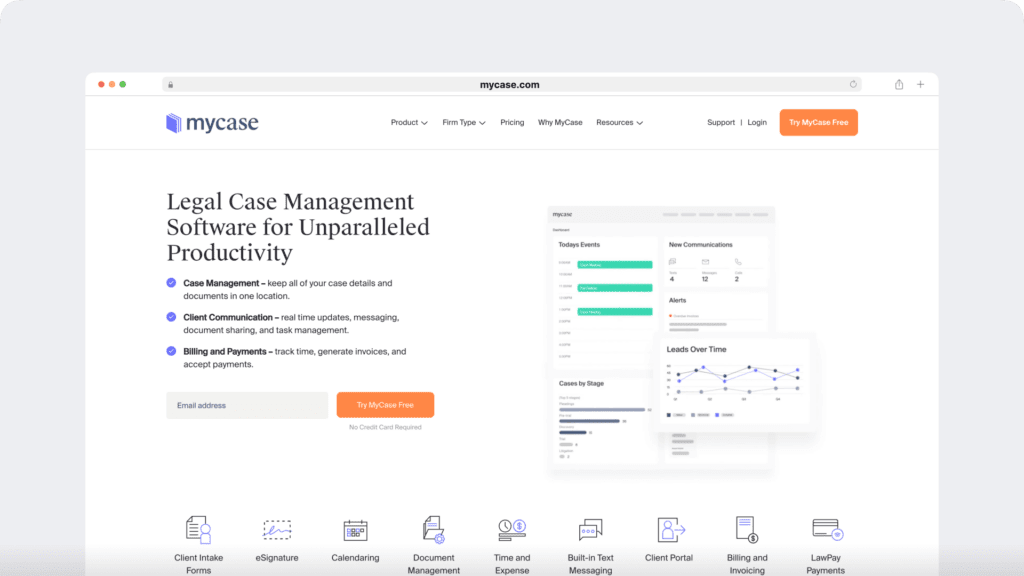Viewport: 1024px width, 576px height.
Task: Click the Email address input field
Action: [246, 405]
